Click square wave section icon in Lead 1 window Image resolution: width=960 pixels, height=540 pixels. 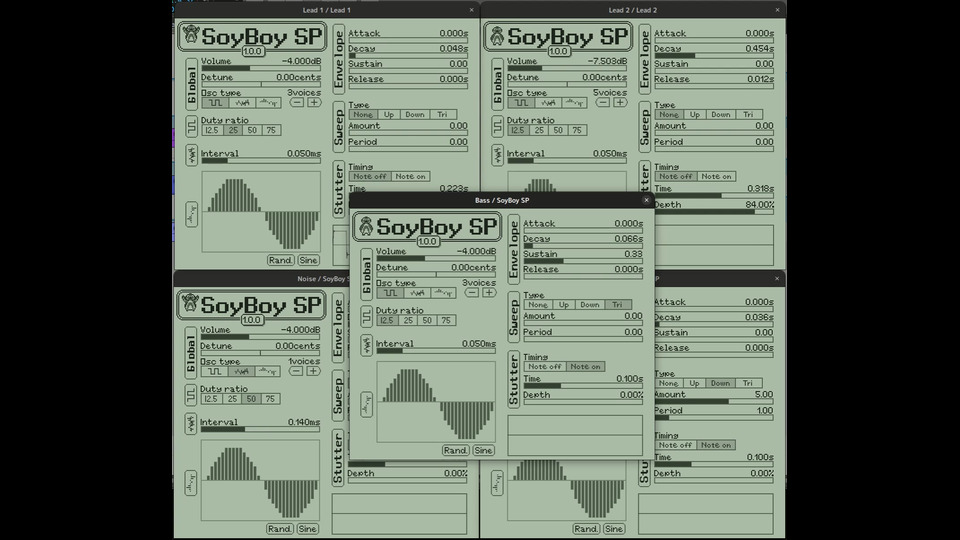191,126
